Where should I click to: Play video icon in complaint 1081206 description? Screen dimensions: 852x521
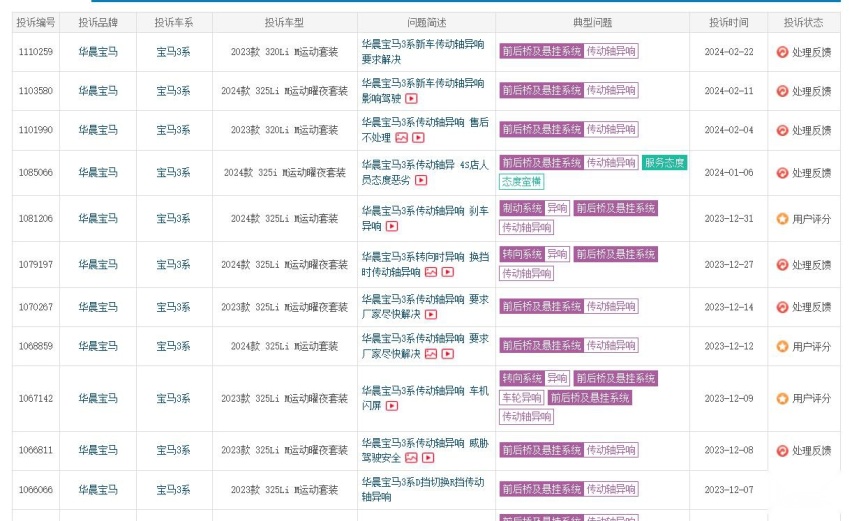[392, 226]
